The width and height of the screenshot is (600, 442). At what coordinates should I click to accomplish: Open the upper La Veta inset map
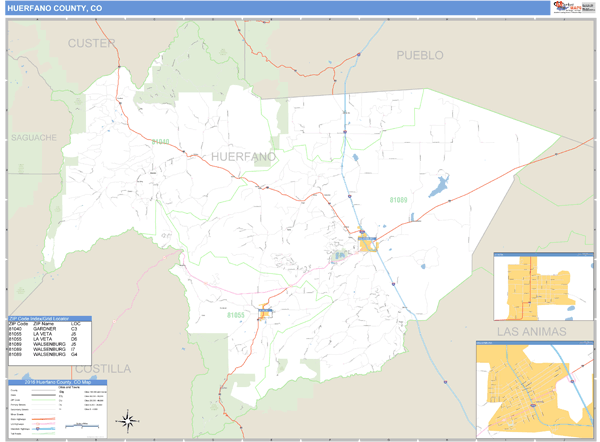(x=543, y=286)
